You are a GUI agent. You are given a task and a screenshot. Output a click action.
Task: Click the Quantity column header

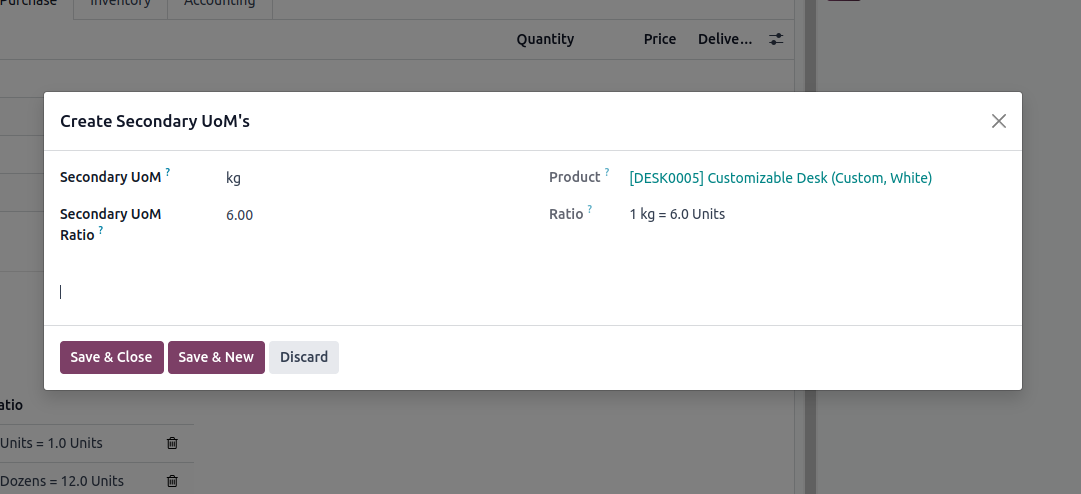pos(545,39)
